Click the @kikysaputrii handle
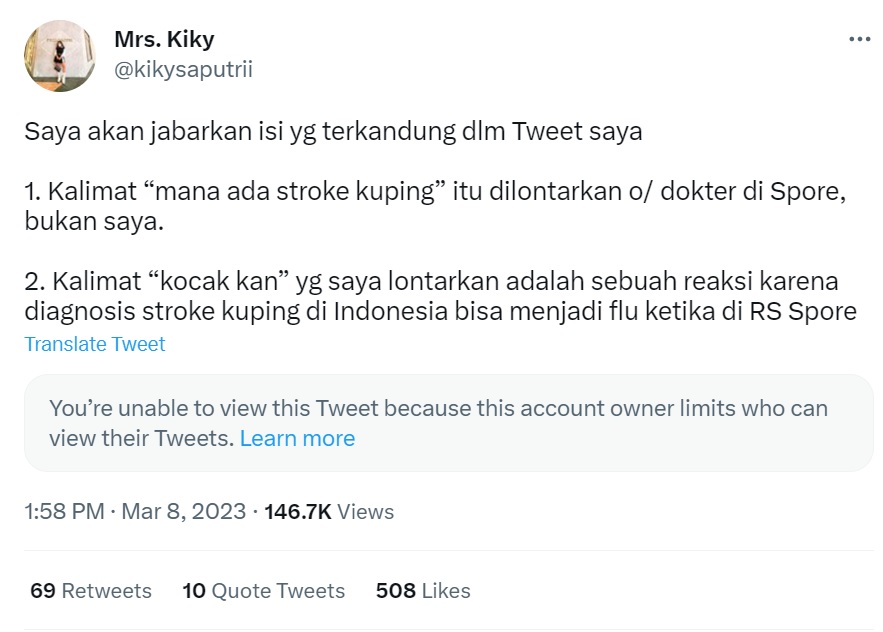 coord(181,69)
